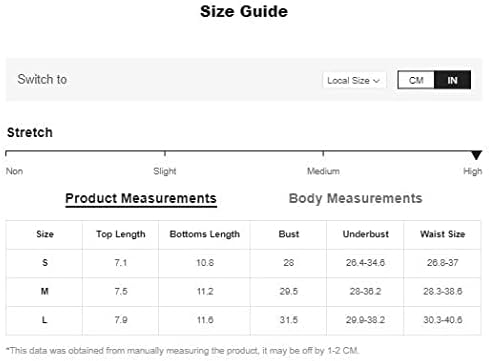This screenshot has height=361, width=489.
Task: Select the IN unit toggle
Action: click(452, 80)
